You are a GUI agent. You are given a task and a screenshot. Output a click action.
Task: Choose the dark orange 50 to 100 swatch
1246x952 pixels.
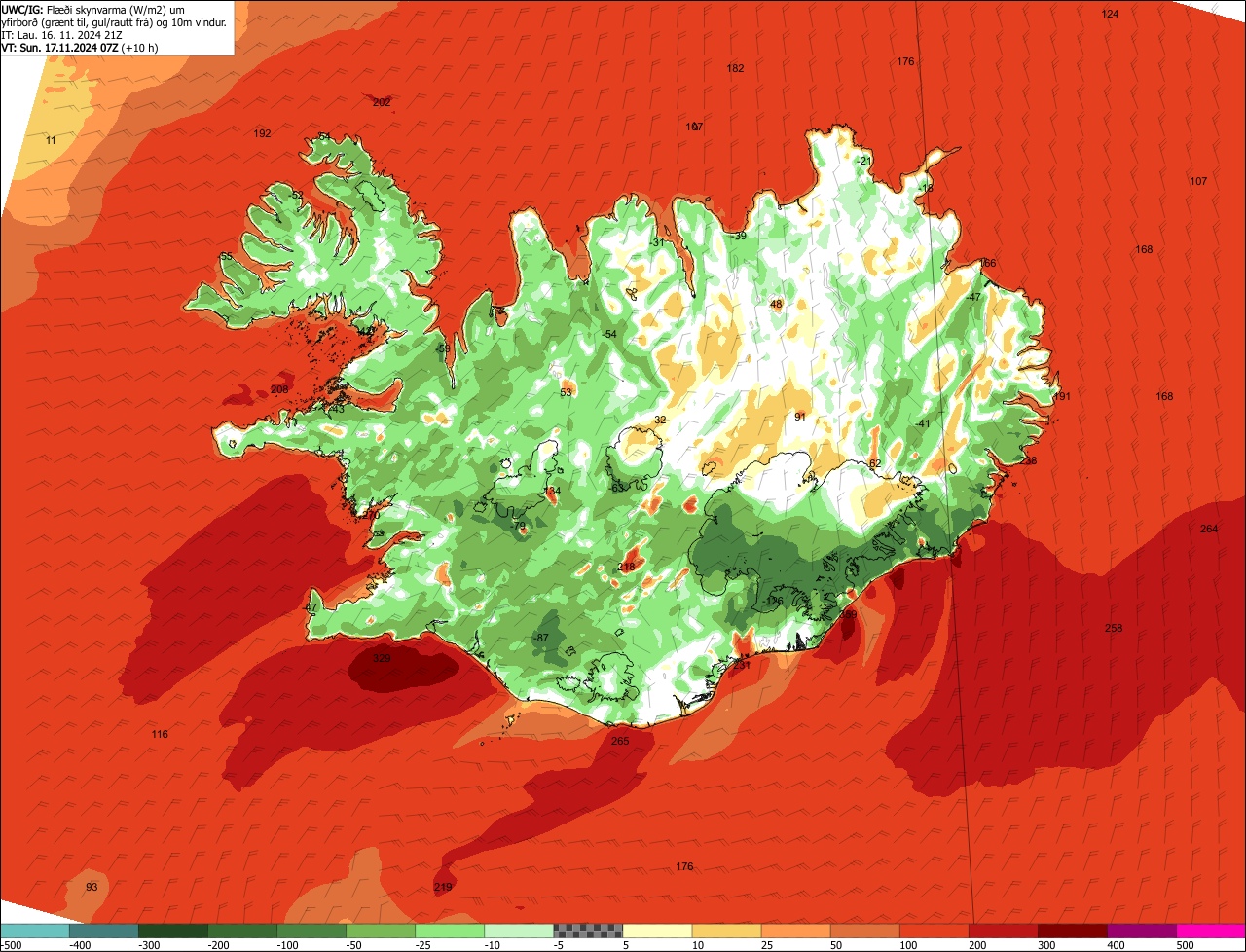click(864, 931)
